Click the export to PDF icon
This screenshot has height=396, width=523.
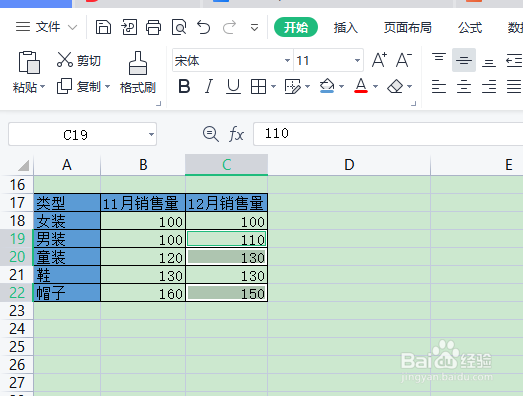point(129,27)
